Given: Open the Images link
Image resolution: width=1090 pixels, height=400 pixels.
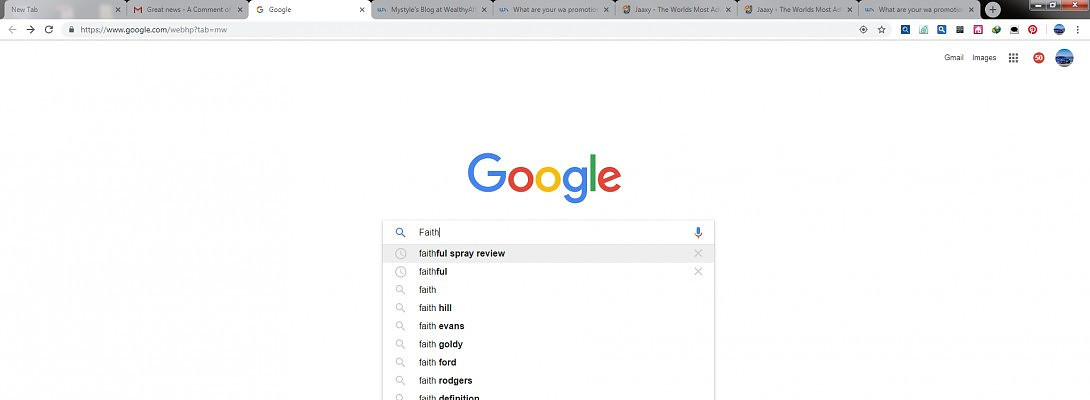Looking at the screenshot, I should pos(984,58).
